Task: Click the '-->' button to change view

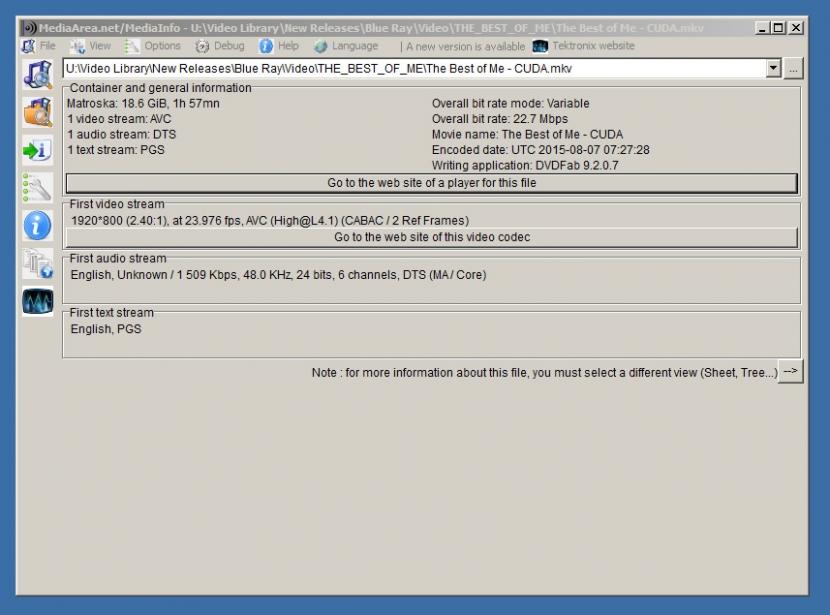Action: [790, 372]
